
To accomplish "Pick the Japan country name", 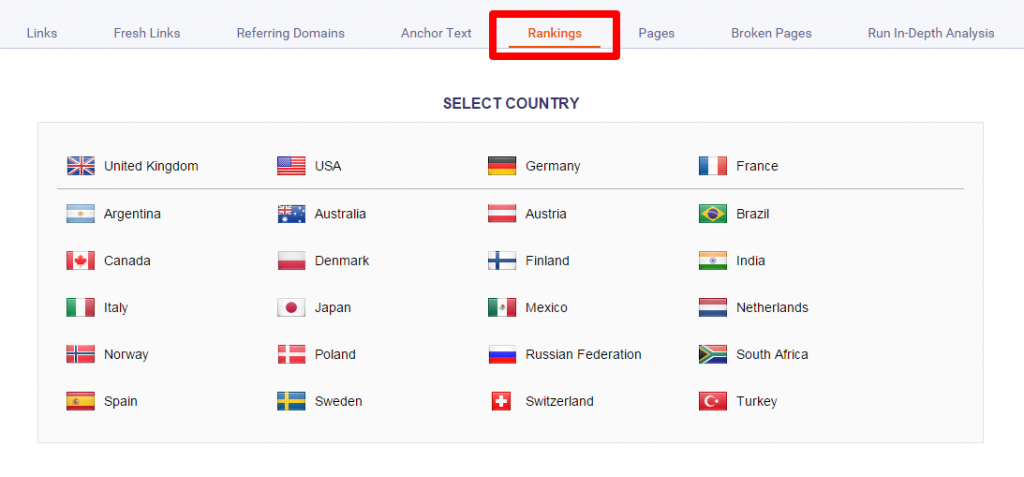I will click(333, 308).
